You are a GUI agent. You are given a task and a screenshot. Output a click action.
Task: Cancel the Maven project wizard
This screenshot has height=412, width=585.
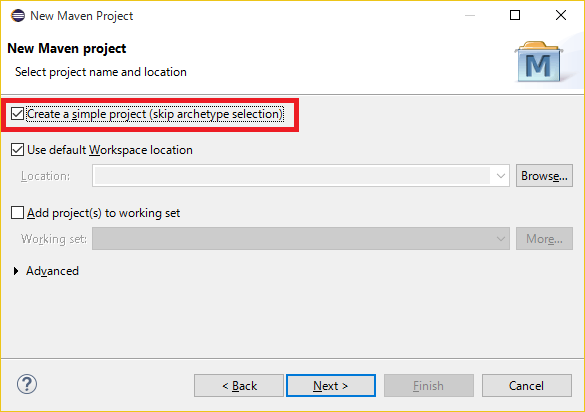[x=527, y=386]
